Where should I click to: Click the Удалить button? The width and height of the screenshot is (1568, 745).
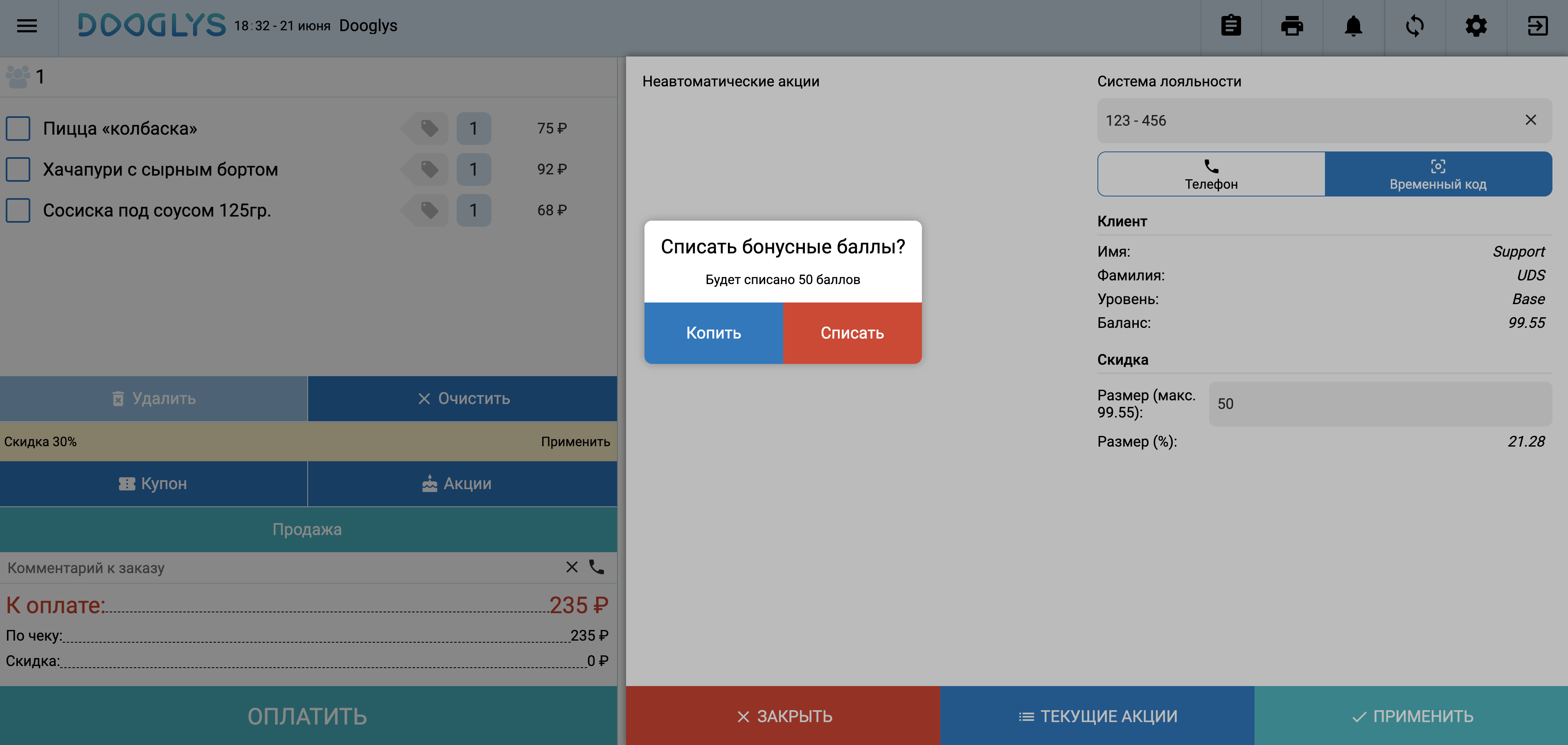tap(153, 398)
